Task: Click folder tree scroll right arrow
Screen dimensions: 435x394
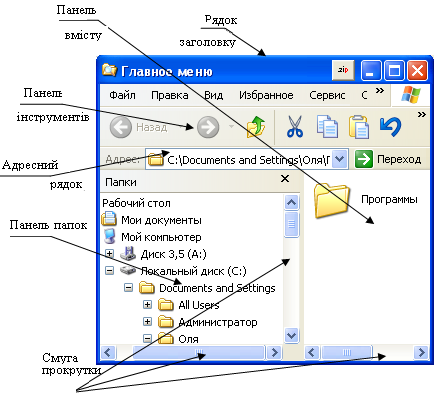Action: pos(274,352)
